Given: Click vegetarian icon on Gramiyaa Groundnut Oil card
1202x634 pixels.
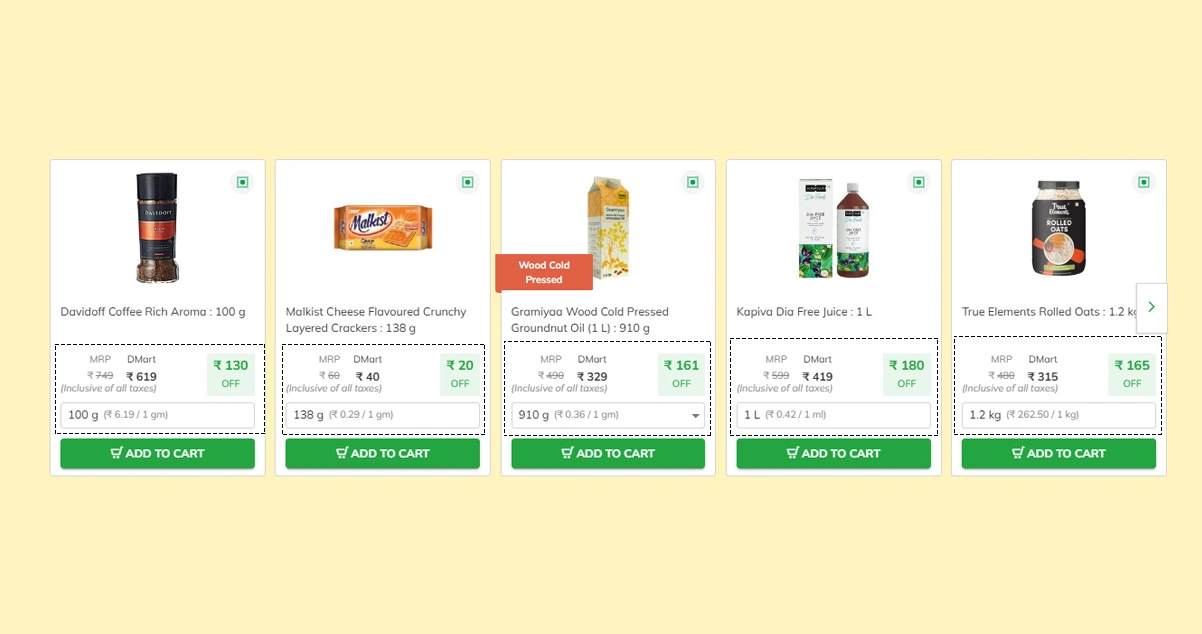Looking at the screenshot, I should (692, 182).
